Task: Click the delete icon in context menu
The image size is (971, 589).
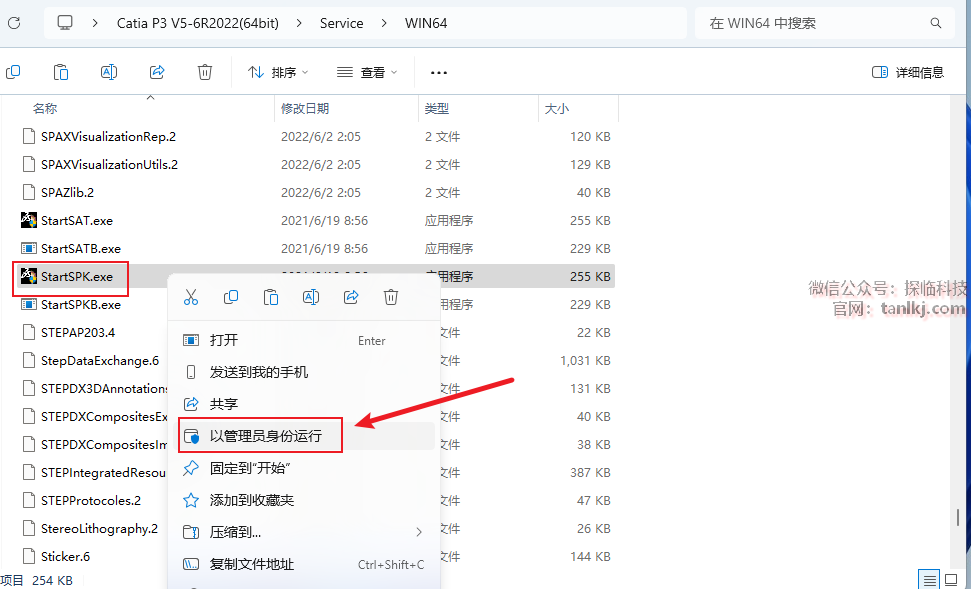Action: click(x=391, y=297)
